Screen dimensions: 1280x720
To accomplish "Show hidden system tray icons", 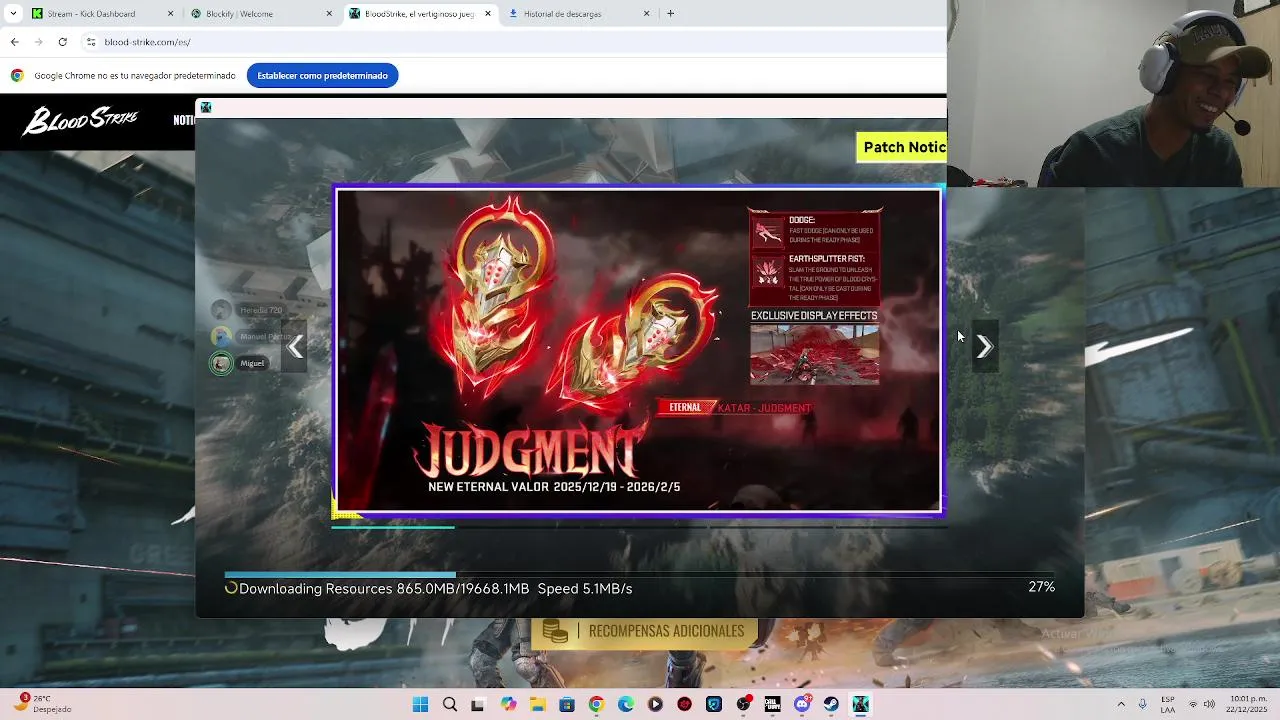I will point(1121,704).
